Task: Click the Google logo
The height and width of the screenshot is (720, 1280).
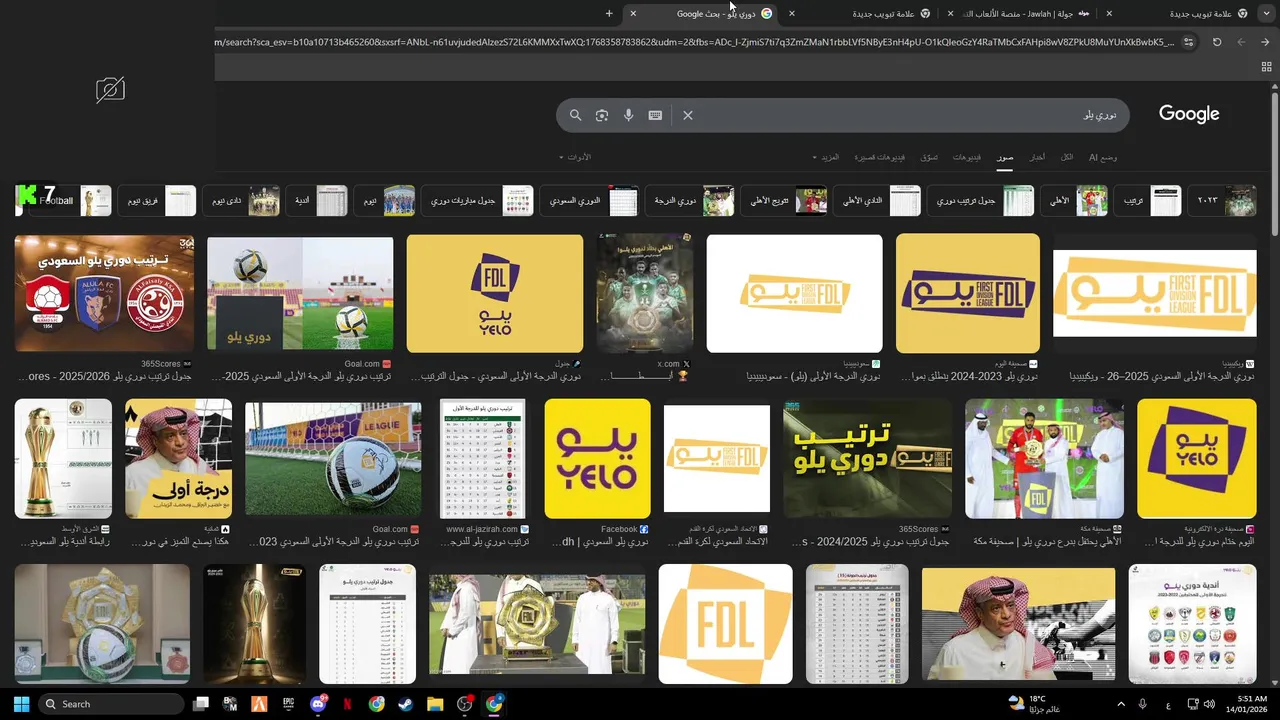Action: (1189, 114)
